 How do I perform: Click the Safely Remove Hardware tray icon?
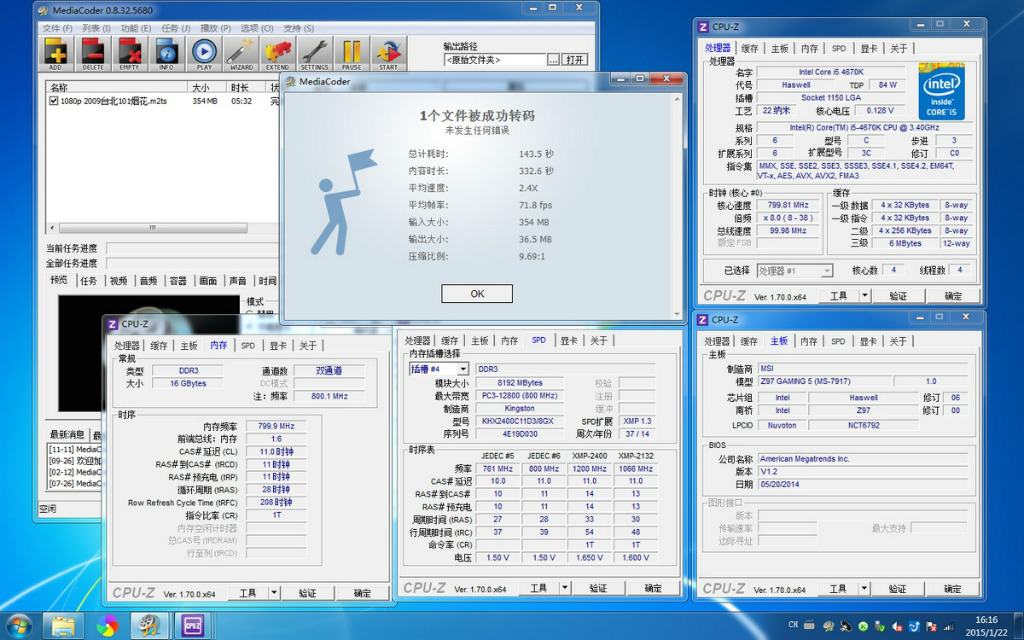coord(880,626)
